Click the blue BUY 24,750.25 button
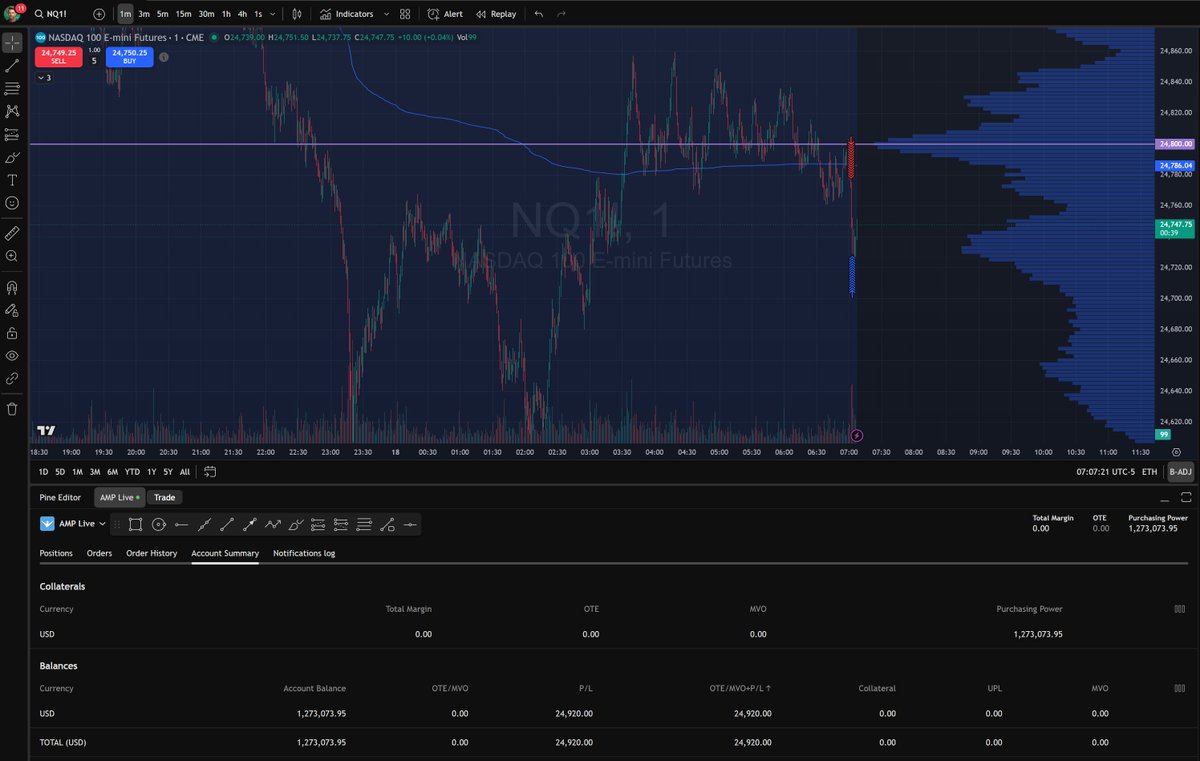 [130, 57]
